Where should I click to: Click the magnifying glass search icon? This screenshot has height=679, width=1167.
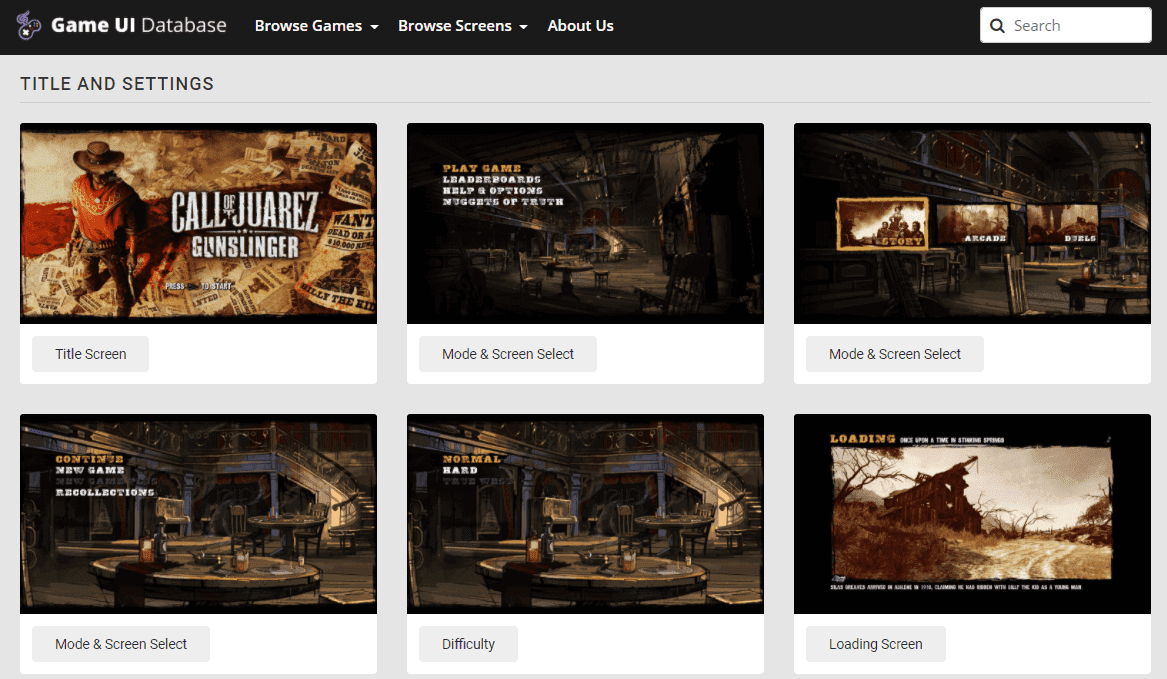(x=997, y=26)
